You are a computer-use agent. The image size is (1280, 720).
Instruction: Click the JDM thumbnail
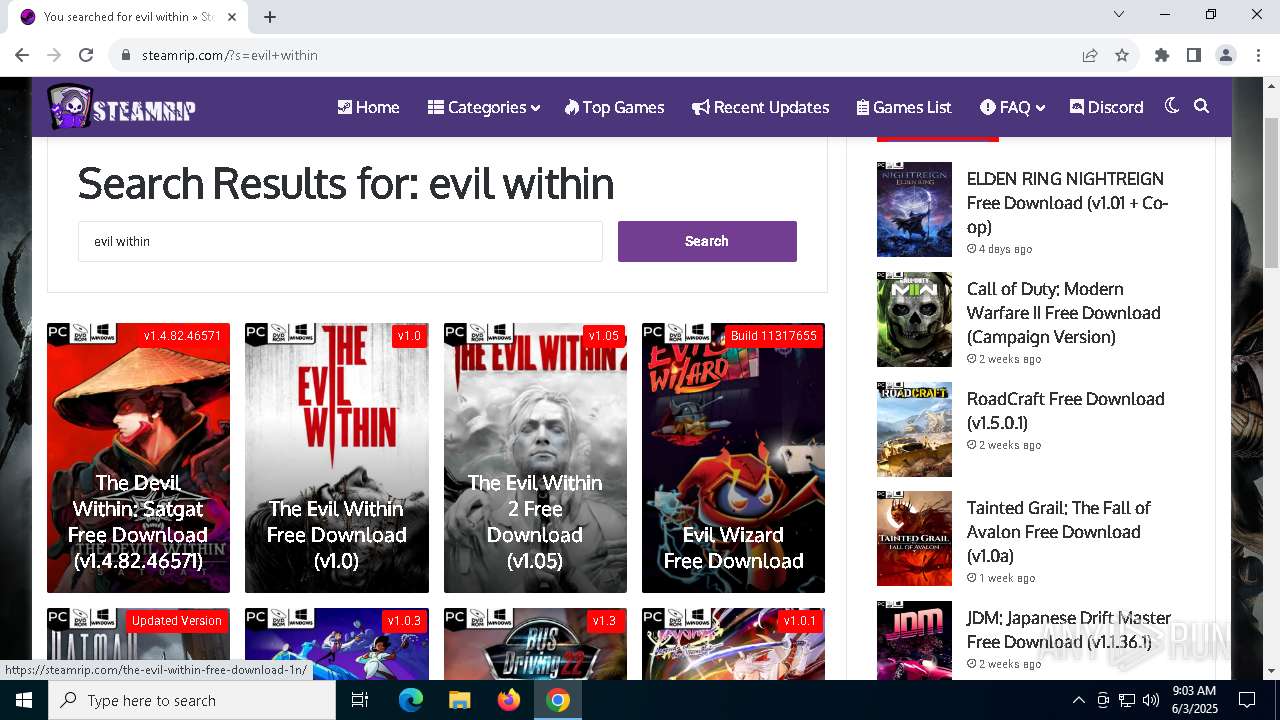click(x=914, y=640)
